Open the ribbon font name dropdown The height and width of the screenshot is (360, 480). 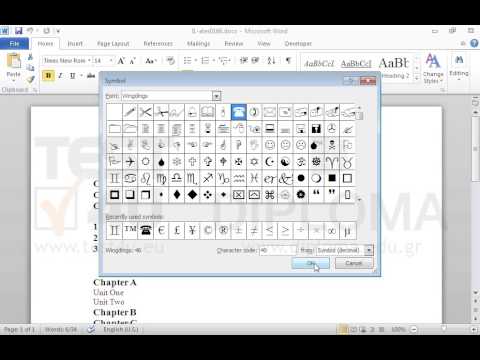pos(89,61)
